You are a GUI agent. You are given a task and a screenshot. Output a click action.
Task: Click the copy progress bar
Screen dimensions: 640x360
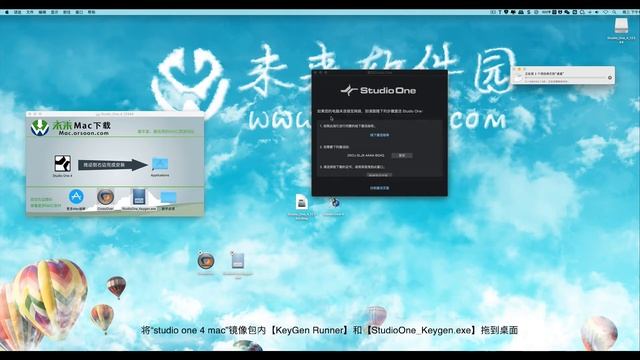(x=565, y=78)
